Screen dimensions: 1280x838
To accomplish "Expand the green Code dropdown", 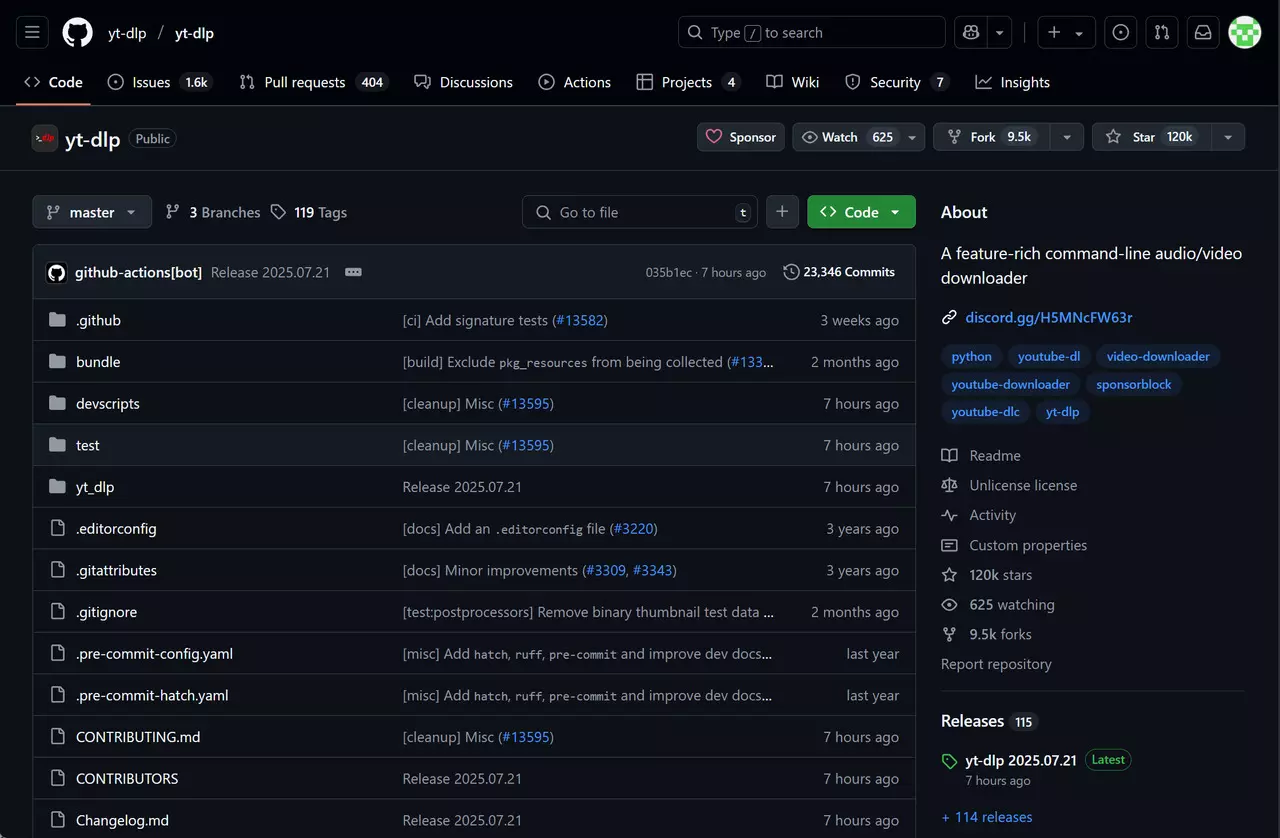I will 861,212.
